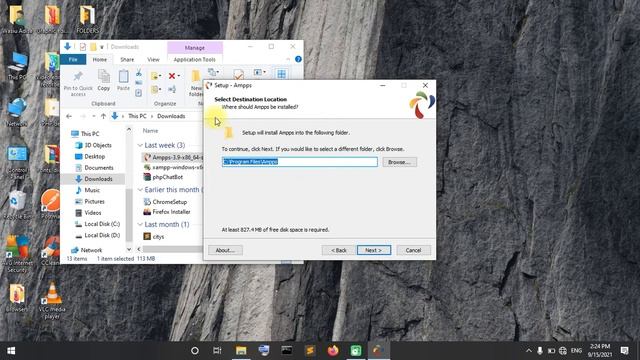Click the Explorer up-directory arrow
This screenshot has width=640, height=360.
103,116
